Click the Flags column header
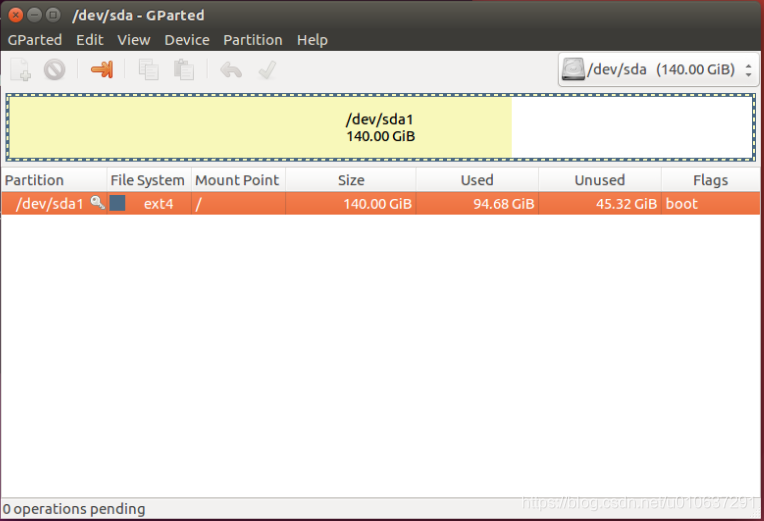The width and height of the screenshot is (764, 521). (710, 180)
